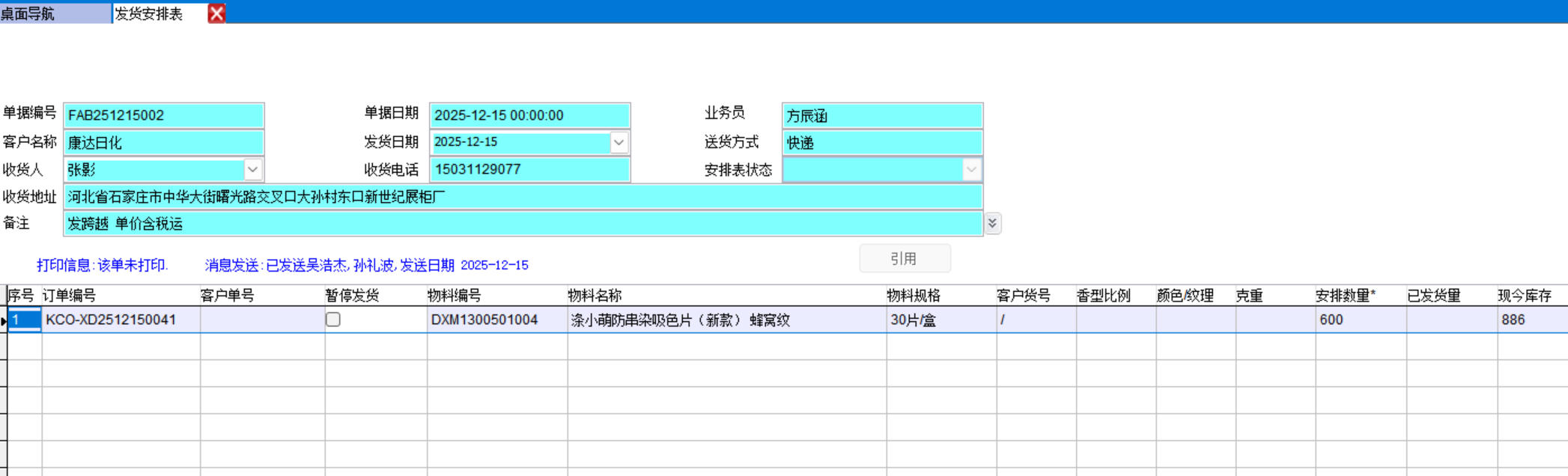Click the 安排数量 cell showing 600
The height and width of the screenshot is (476, 1568).
tap(1359, 320)
